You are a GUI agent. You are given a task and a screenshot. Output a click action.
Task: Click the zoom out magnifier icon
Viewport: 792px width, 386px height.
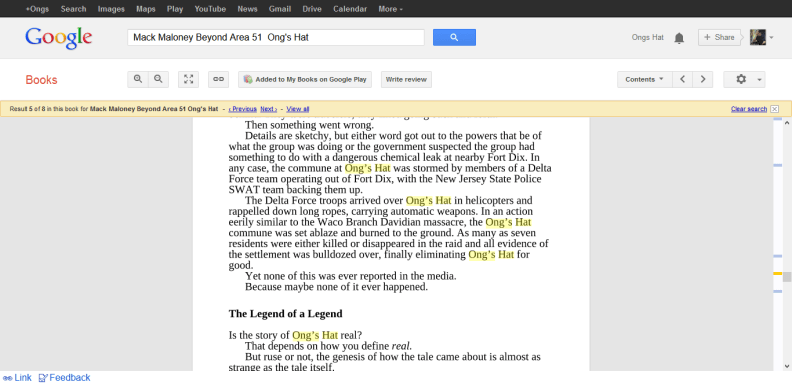coord(159,79)
